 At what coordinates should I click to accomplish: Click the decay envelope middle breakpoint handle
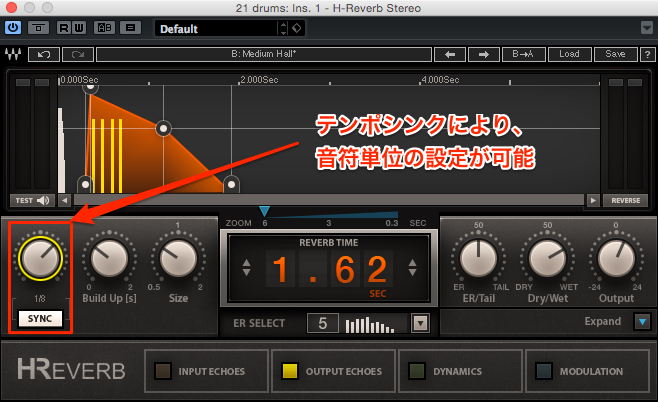click(x=163, y=128)
